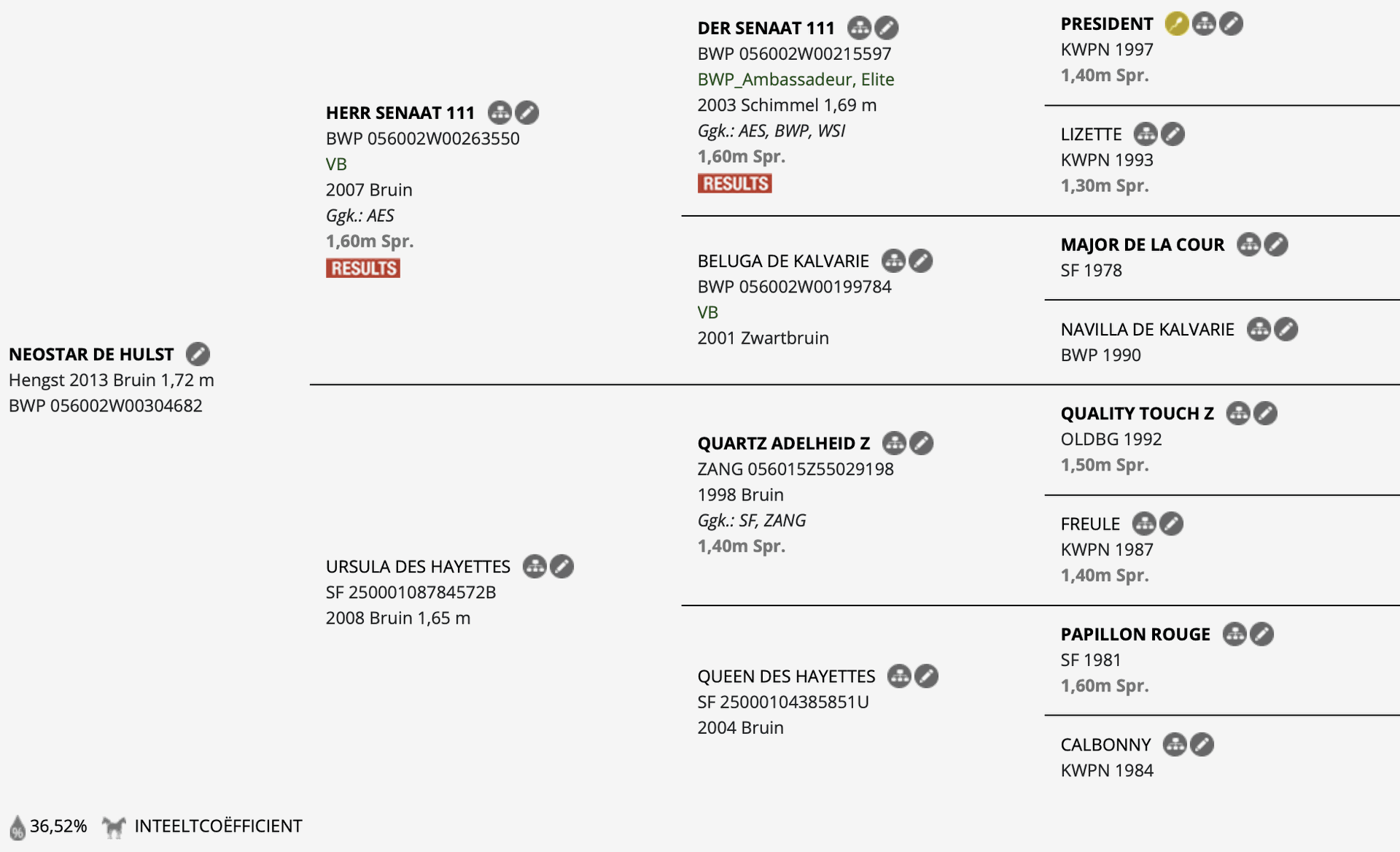1400x852 pixels.
Task: Click the edit pencil beside DER SENAAT 111
Action: coord(887,28)
